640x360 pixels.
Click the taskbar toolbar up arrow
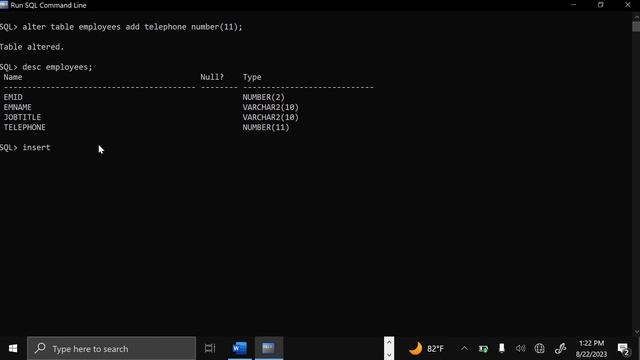[389, 342]
